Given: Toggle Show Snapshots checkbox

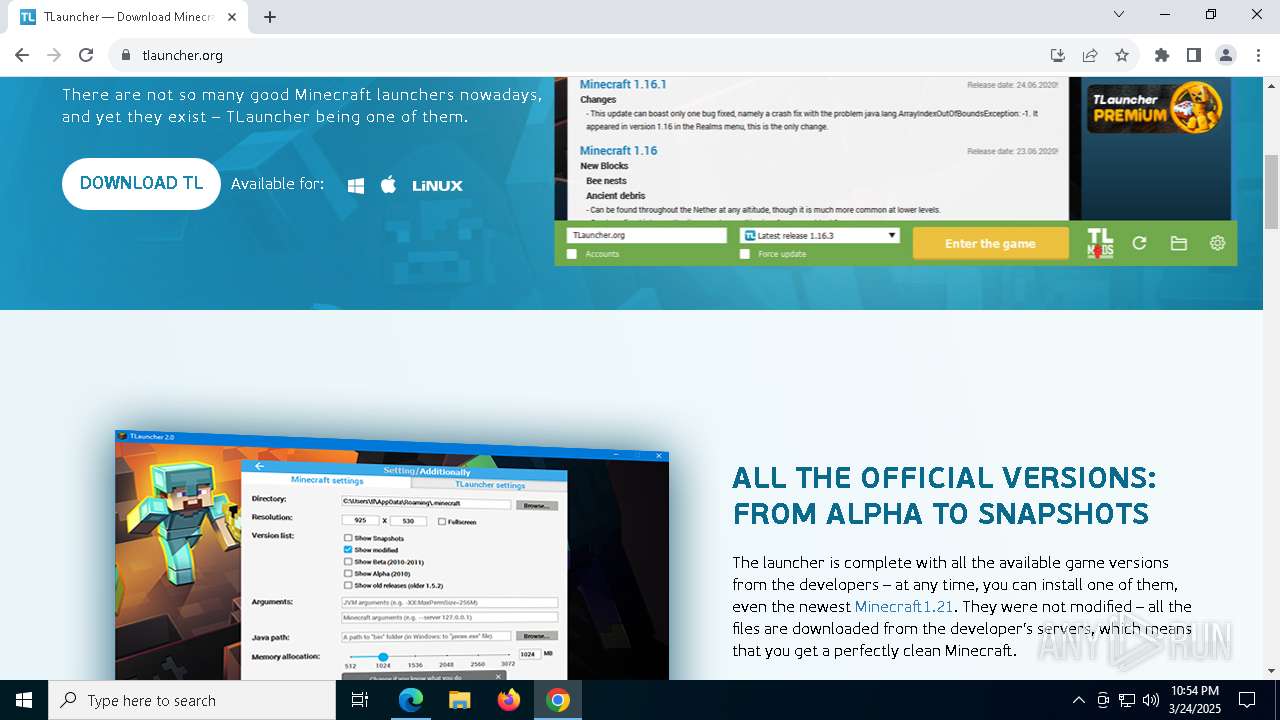Looking at the screenshot, I should tap(348, 538).
